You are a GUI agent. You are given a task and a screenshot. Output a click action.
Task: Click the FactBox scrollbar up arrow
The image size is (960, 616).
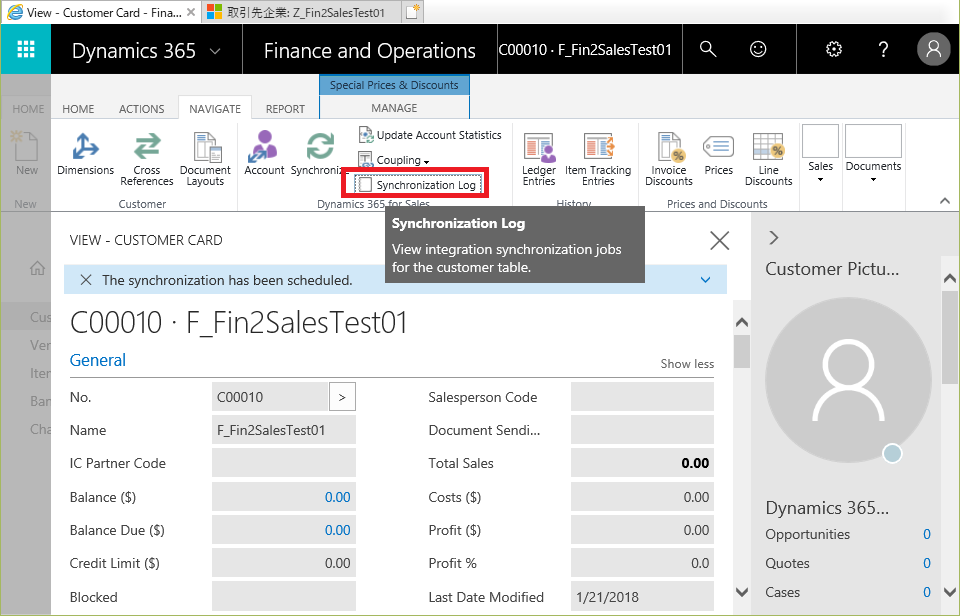click(x=950, y=279)
